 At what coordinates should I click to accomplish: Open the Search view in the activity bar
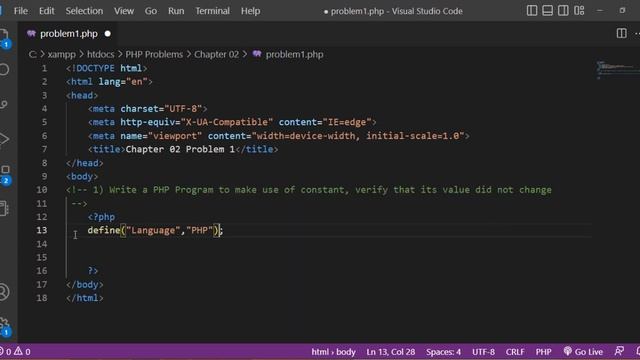point(4,69)
